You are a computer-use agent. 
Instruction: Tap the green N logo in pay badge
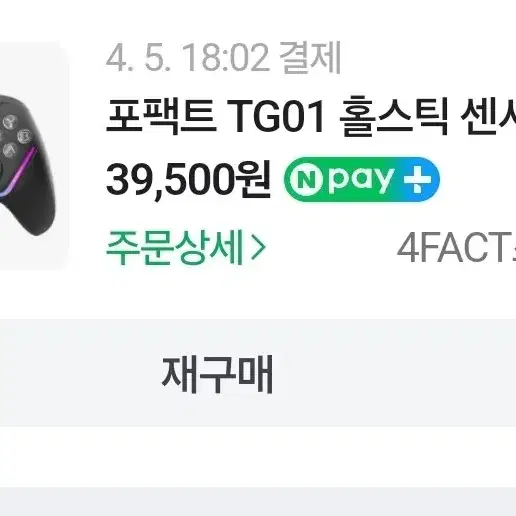click(x=306, y=179)
